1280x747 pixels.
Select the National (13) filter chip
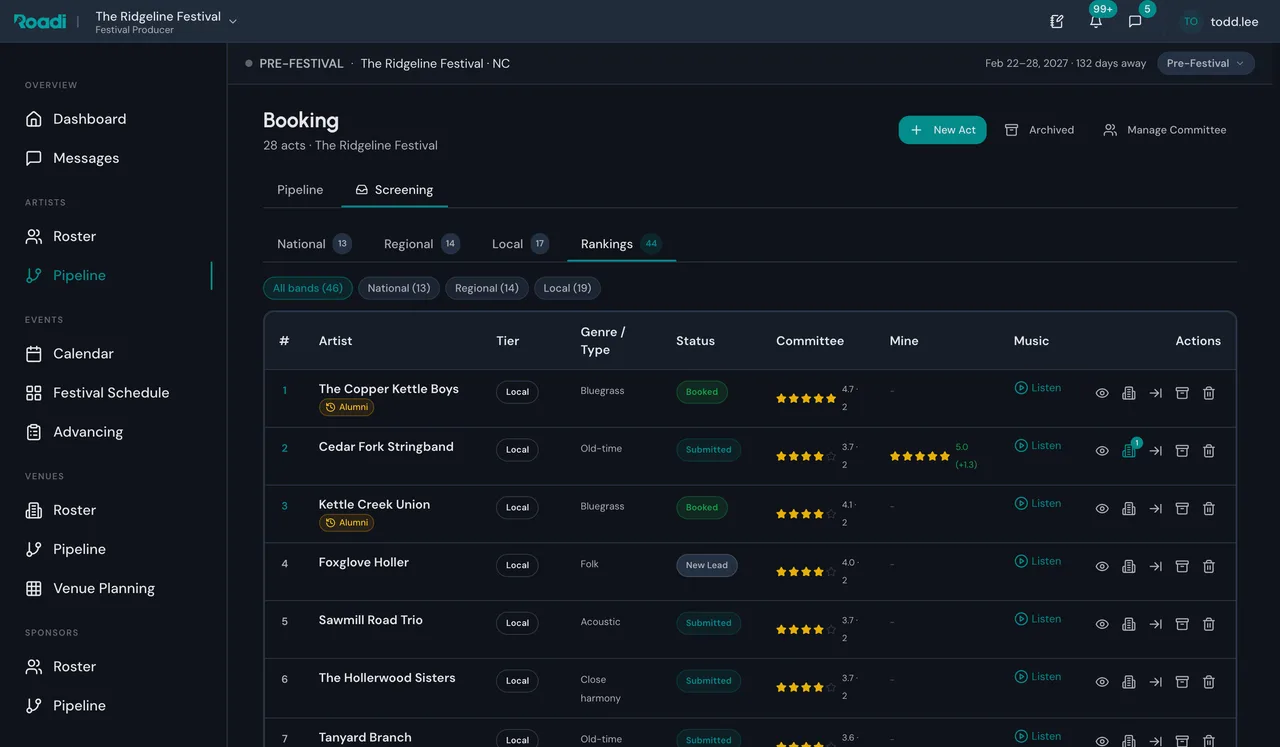[399, 288]
